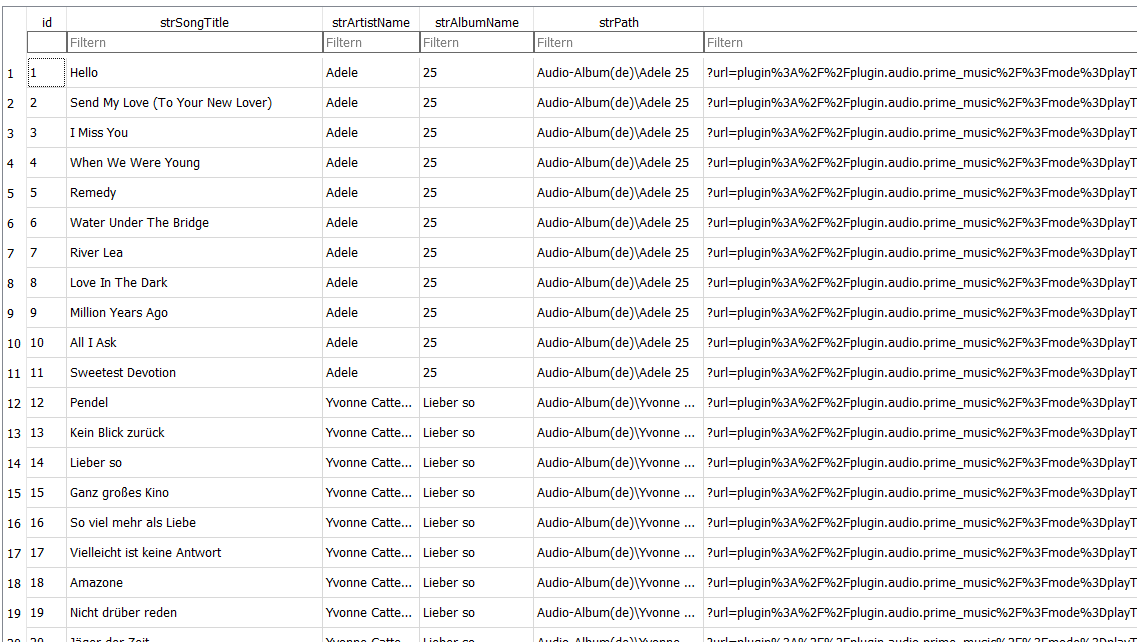Image resolution: width=1137 pixels, height=642 pixels.
Task: Select row header number 1
Action: coord(14,73)
